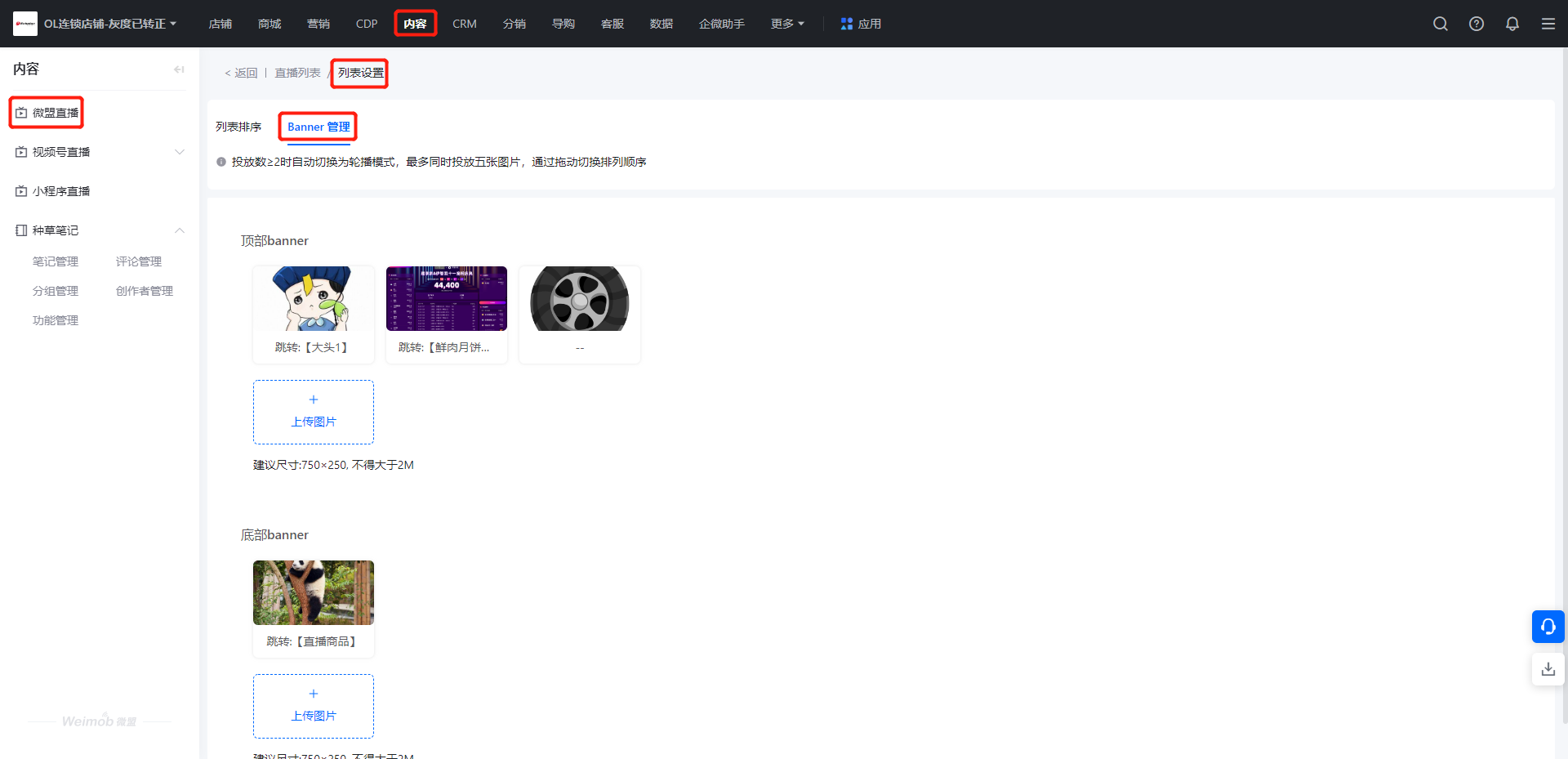Open the 客服 menu
The image size is (1568, 759).
(x=612, y=24)
